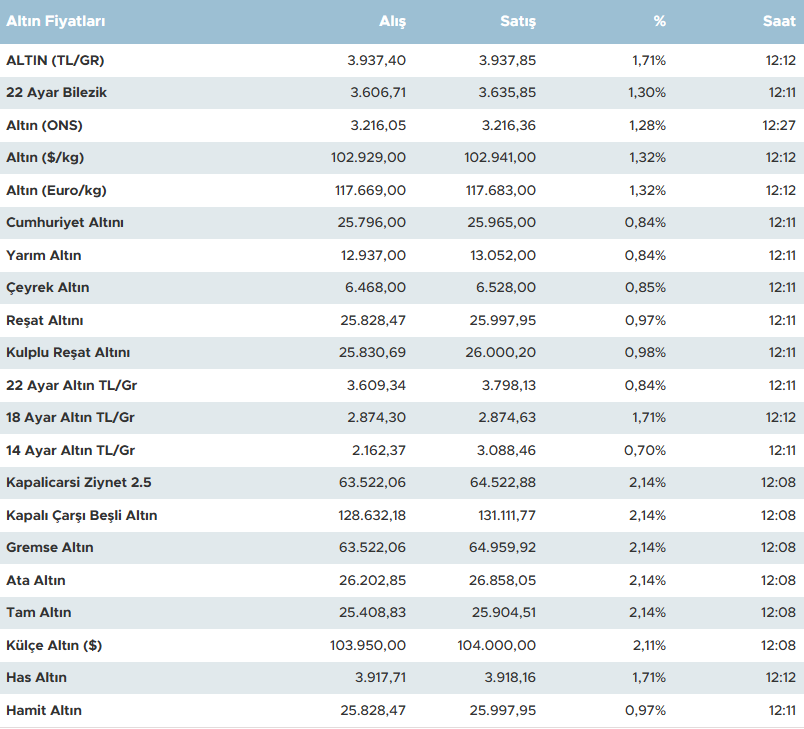This screenshot has height=729, width=804.
Task: Open the 'Altın (ONS)' row label
Action: (44, 126)
